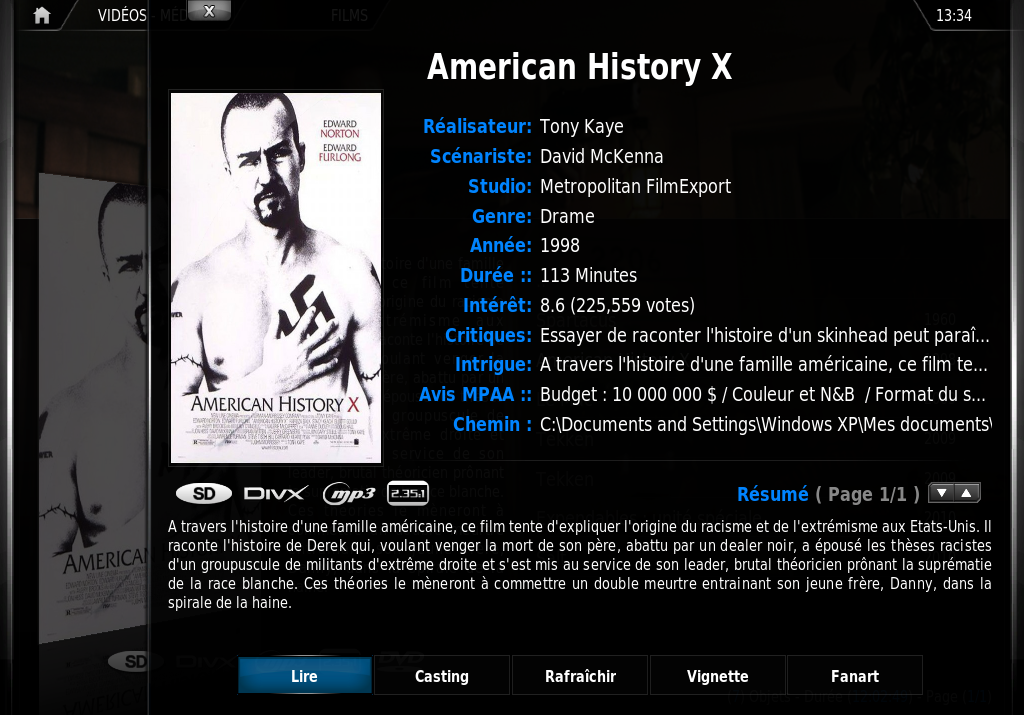Close the movie info dialog with X
Image resolution: width=1024 pixels, height=715 pixels.
tap(209, 10)
